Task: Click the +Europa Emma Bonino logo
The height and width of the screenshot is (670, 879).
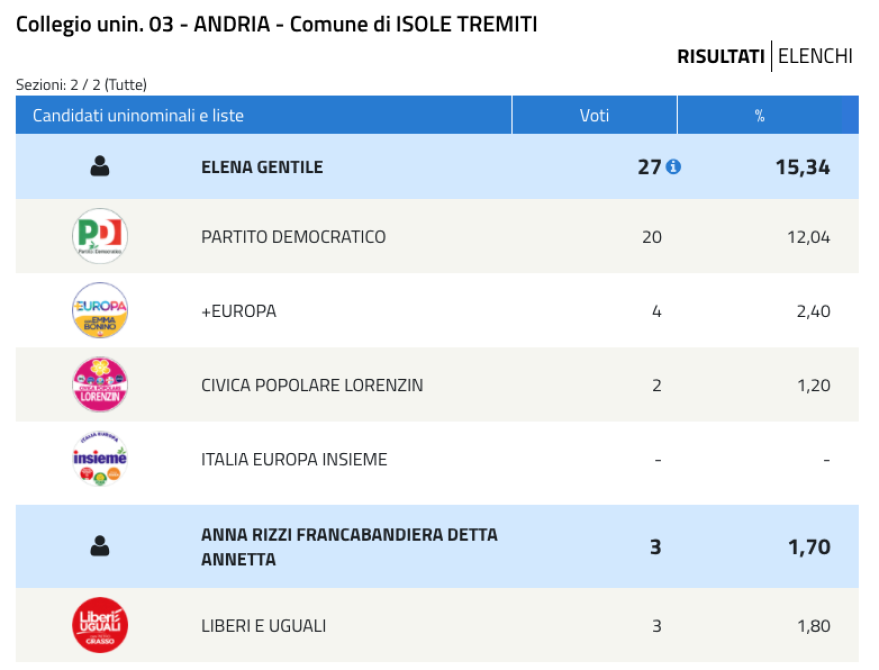Action: (100, 310)
